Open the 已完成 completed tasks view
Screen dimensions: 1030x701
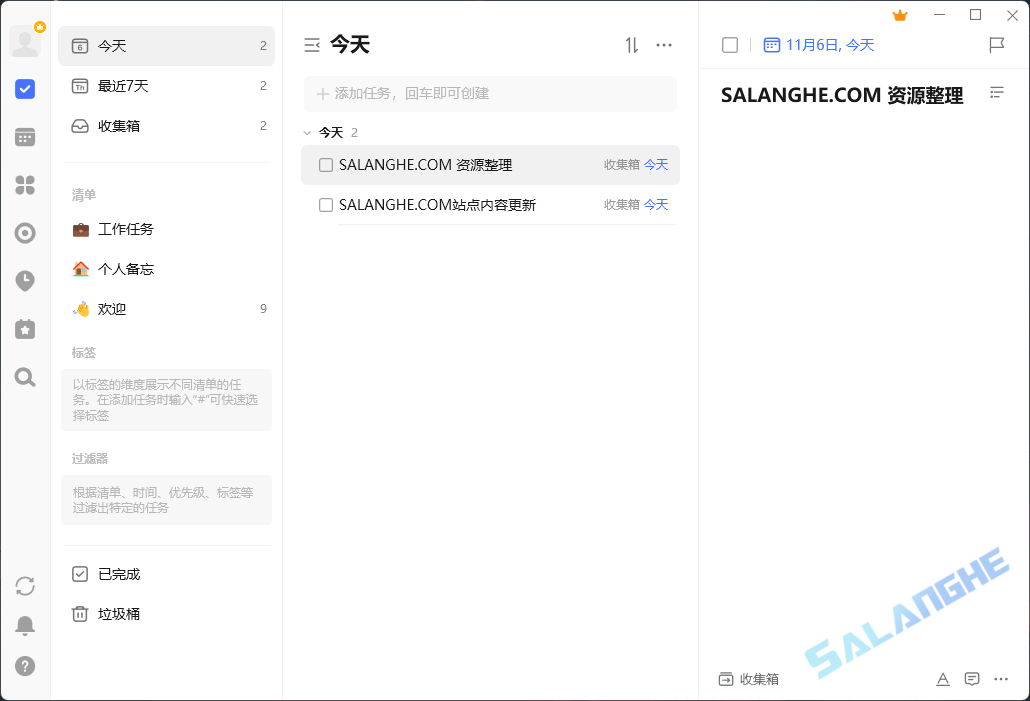point(117,574)
